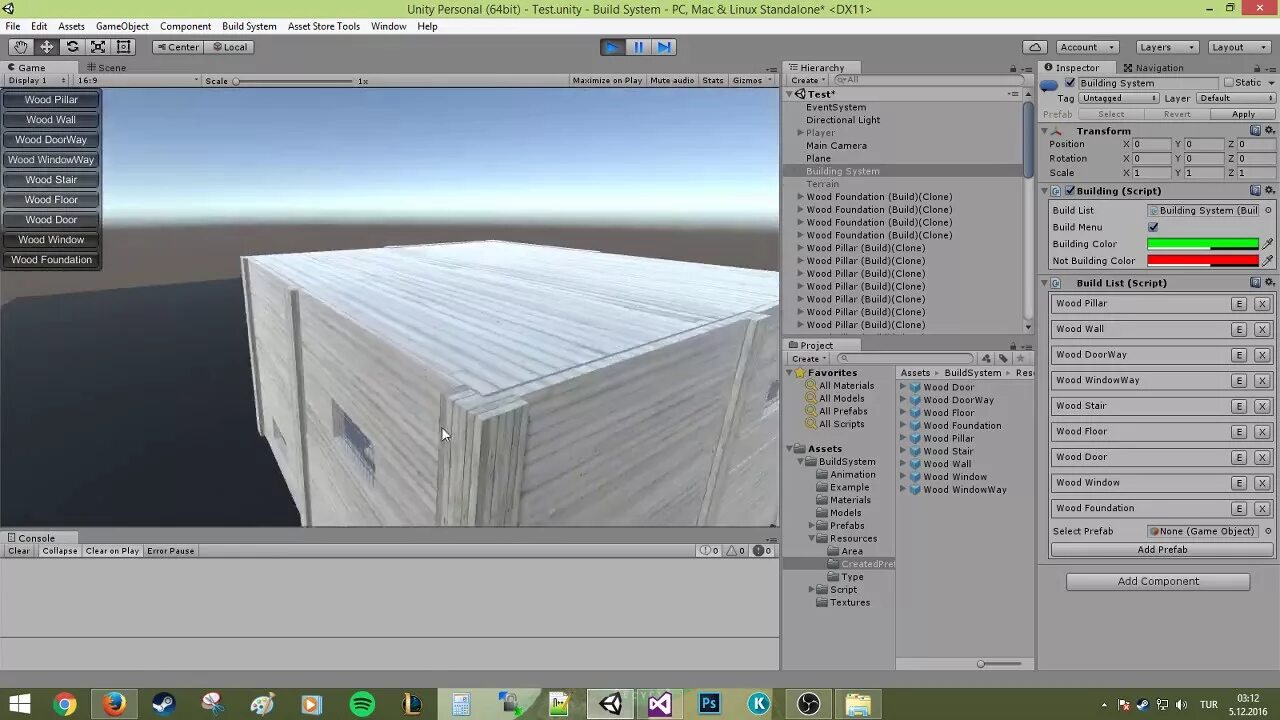Click the Pause button
This screenshot has height=720, width=1280.
638,47
